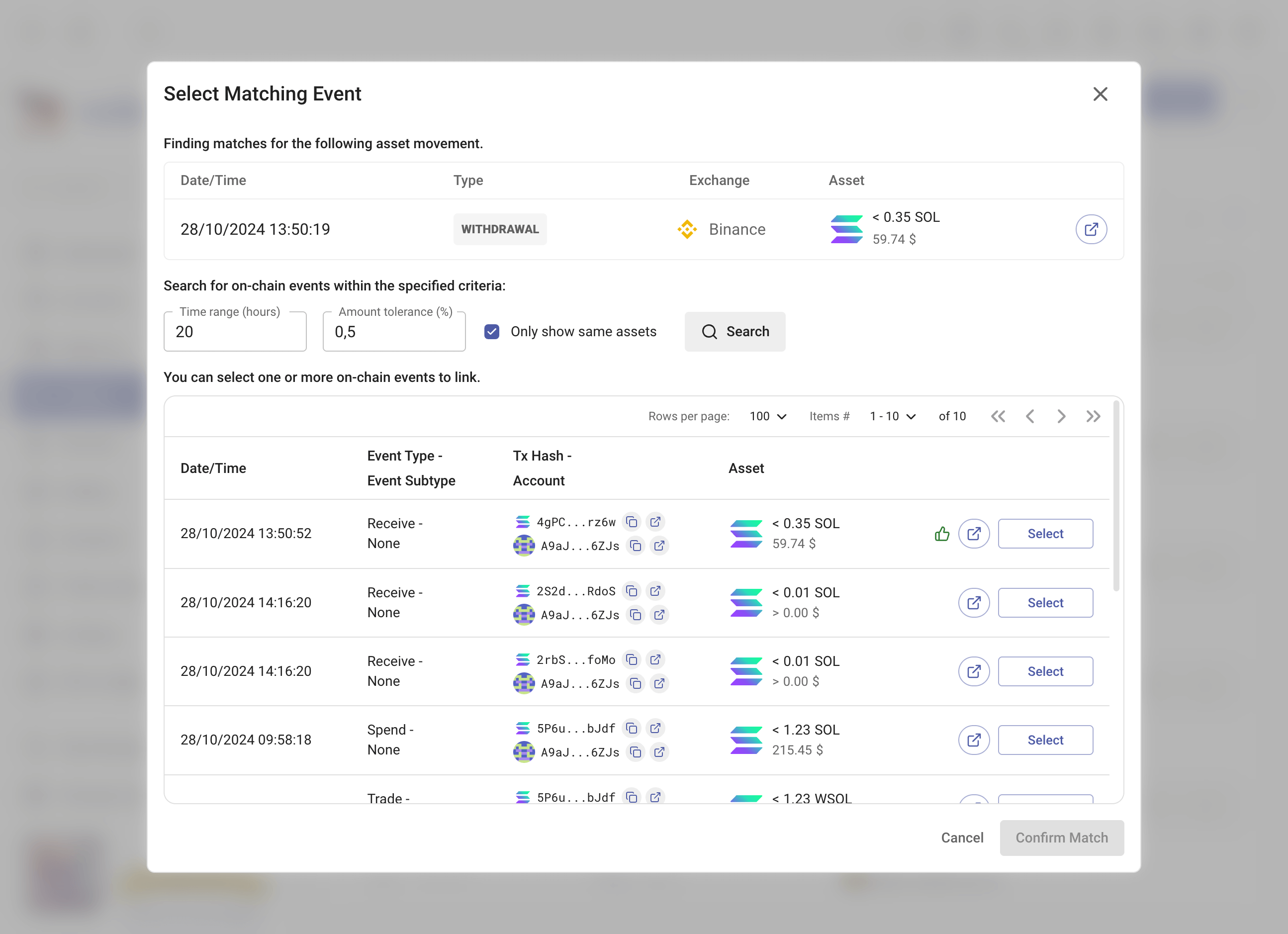Jump to the last results page
The width and height of the screenshot is (1288, 934).
point(1093,416)
